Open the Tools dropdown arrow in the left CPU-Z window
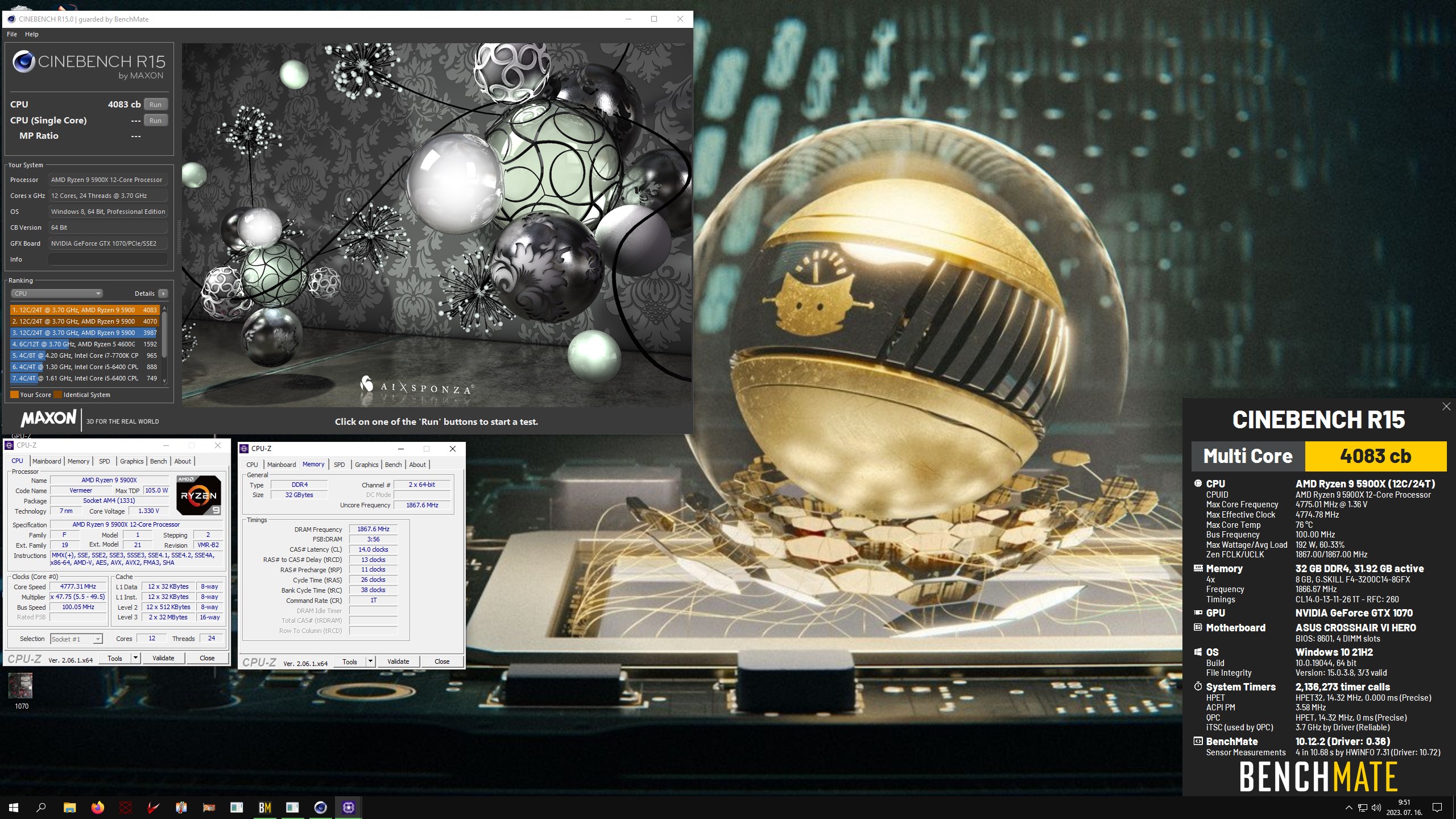1456x819 pixels. 135,658
